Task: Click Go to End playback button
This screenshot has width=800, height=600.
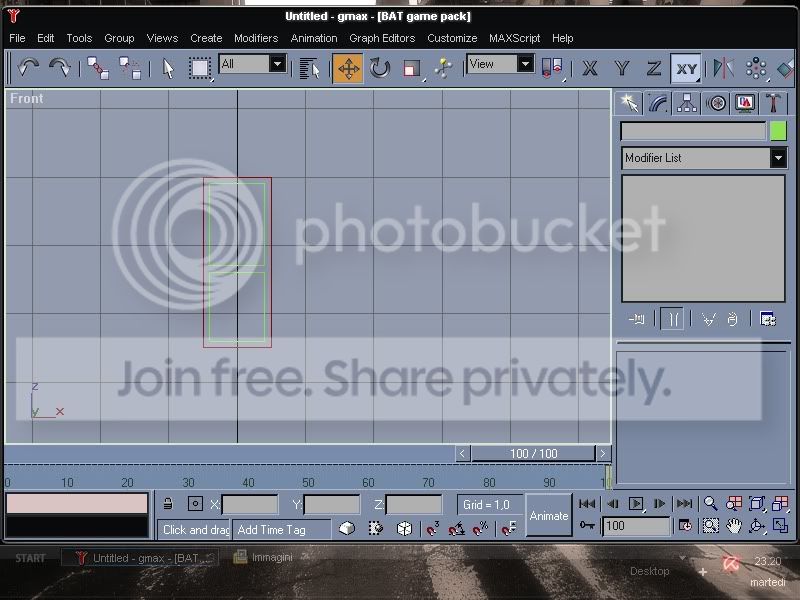Action: (x=684, y=504)
